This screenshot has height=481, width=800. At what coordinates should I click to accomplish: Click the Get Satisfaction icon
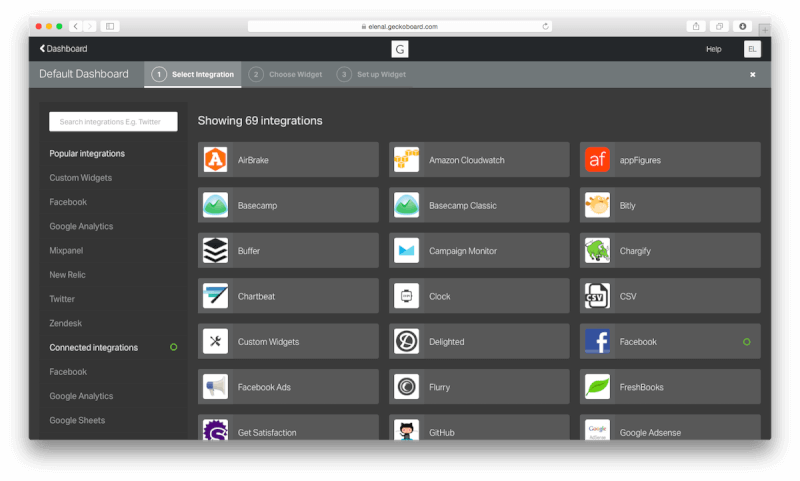(215, 430)
